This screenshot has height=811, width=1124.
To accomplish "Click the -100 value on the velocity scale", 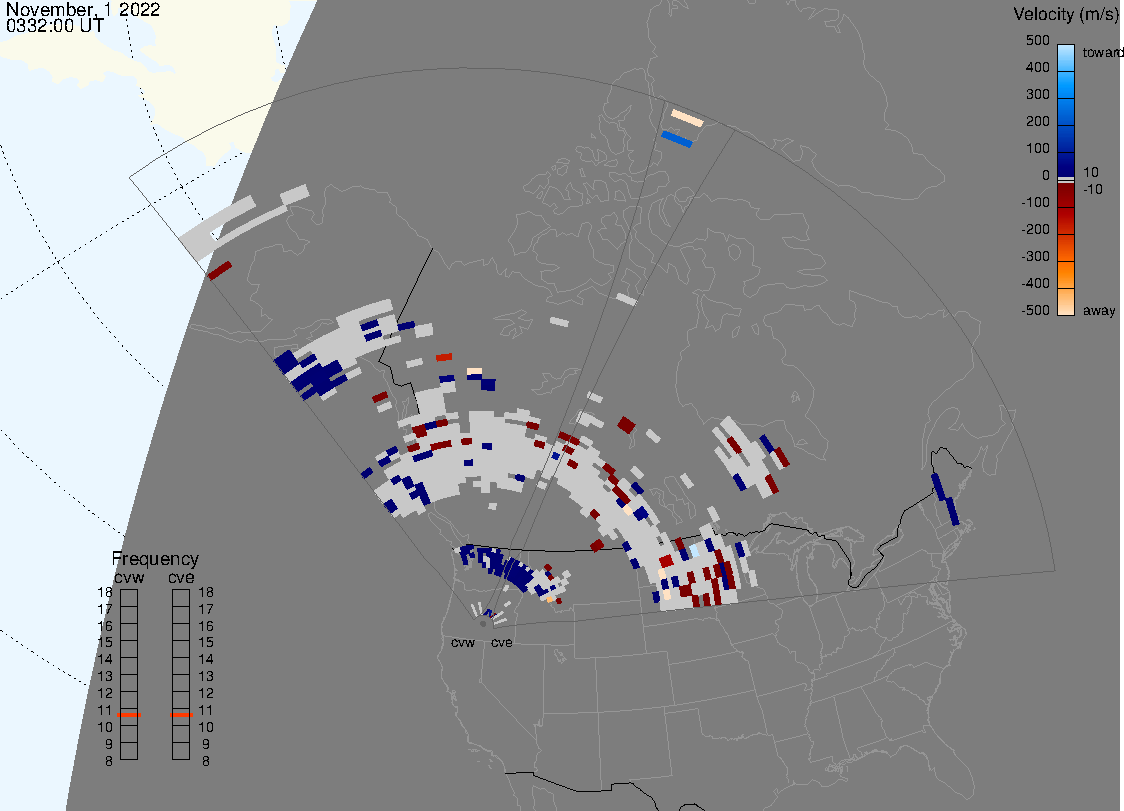I will (x=1035, y=202).
